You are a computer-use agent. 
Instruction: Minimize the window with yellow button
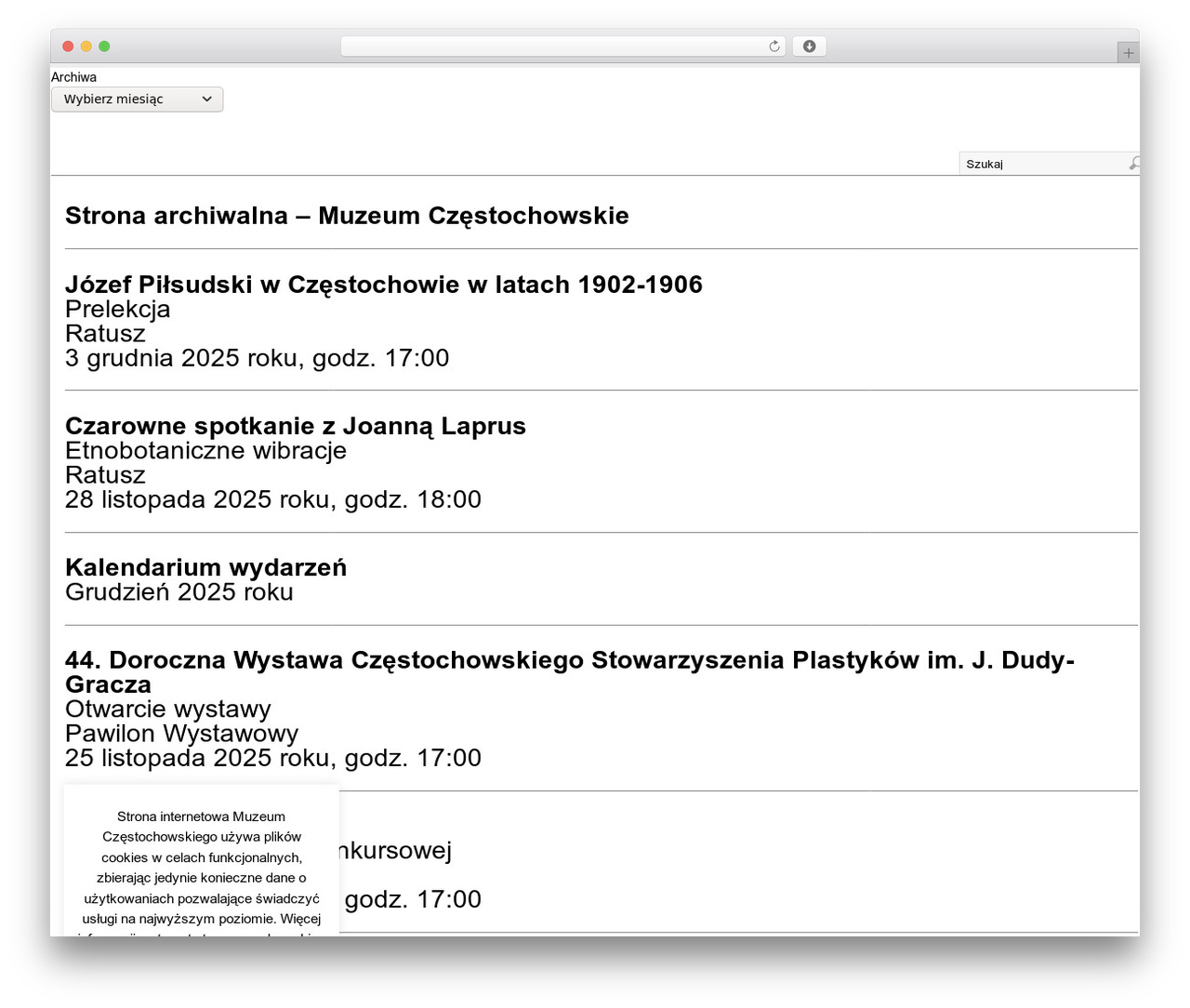[x=86, y=46]
